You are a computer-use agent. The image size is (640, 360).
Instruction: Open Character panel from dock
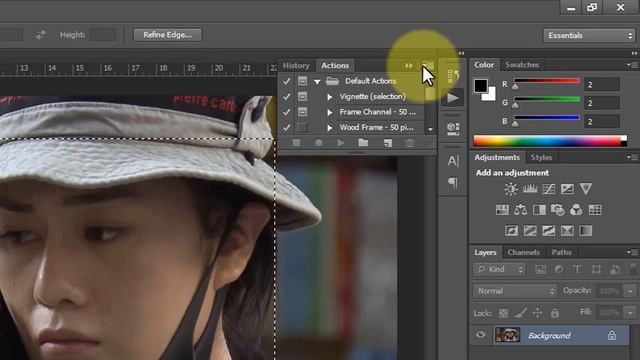[x=453, y=161]
